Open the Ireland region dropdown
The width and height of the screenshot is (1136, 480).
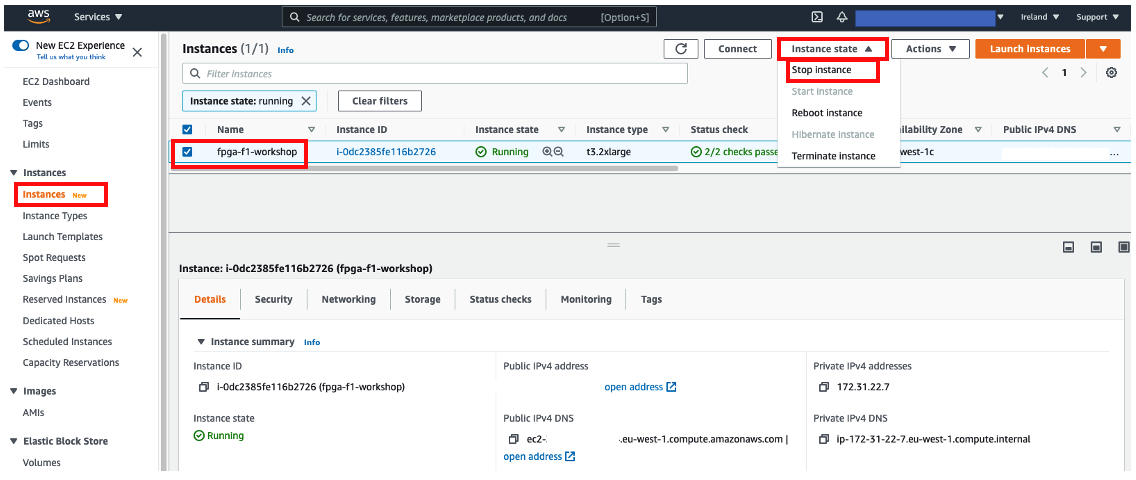tap(1040, 17)
